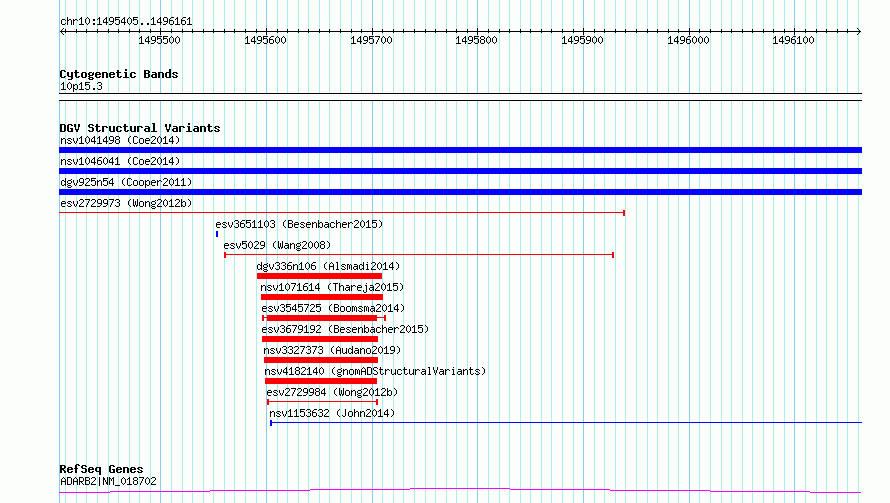This screenshot has height=503, width=890.
Task: Click the chr10:1495405..1496161 region label
Action: (x=126, y=22)
